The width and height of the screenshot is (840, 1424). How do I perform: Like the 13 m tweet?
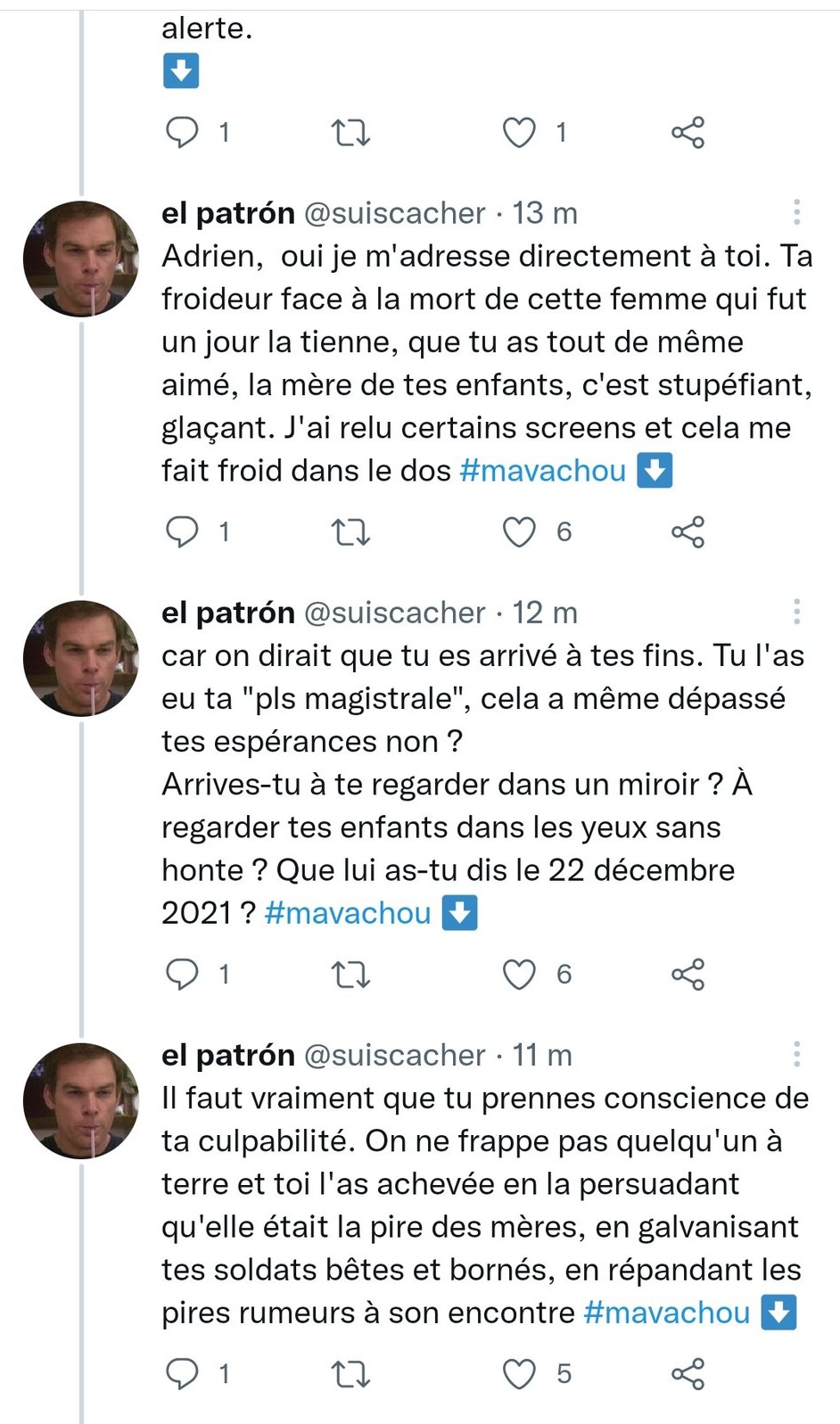click(519, 532)
